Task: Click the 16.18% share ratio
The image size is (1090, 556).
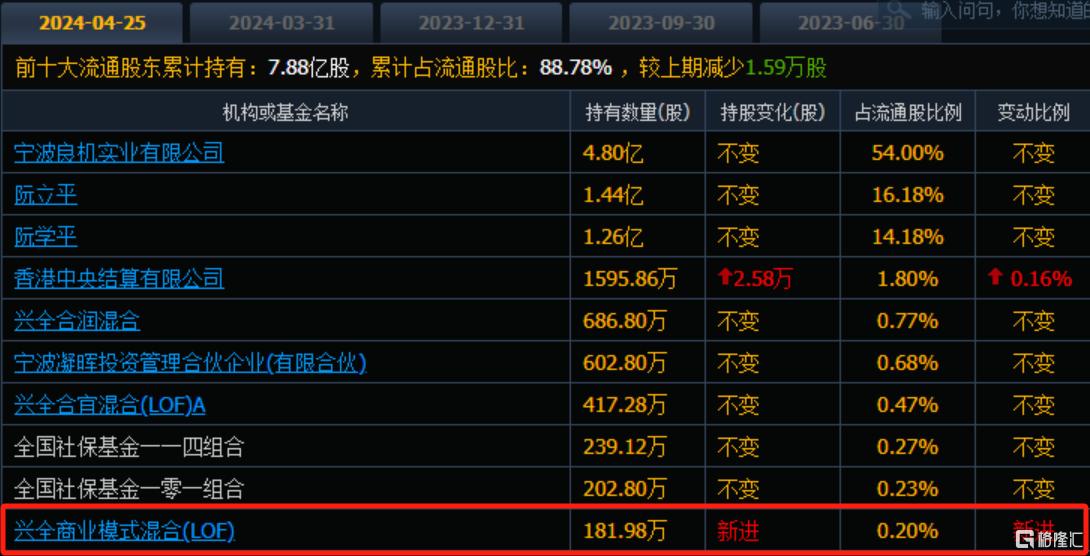Action: pyautogui.click(x=908, y=195)
